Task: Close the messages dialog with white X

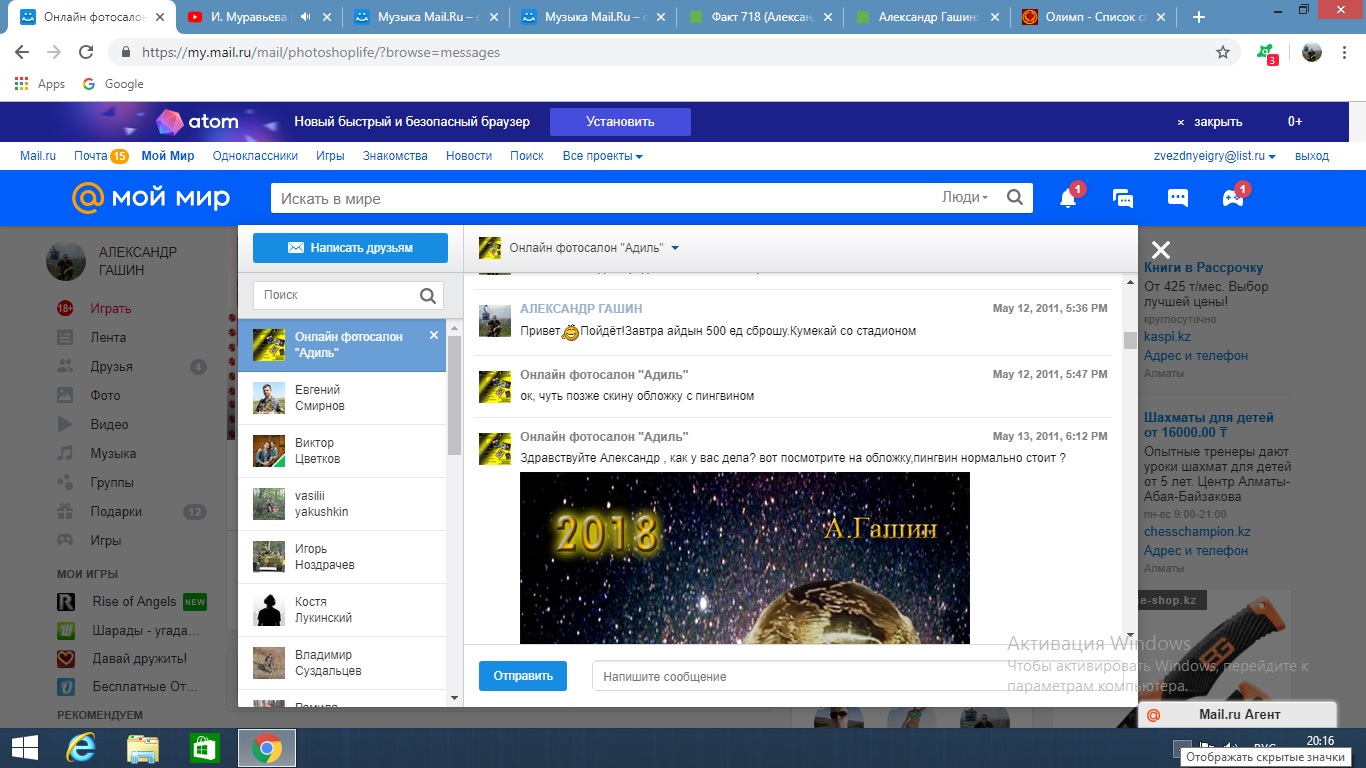Action: tap(1160, 250)
